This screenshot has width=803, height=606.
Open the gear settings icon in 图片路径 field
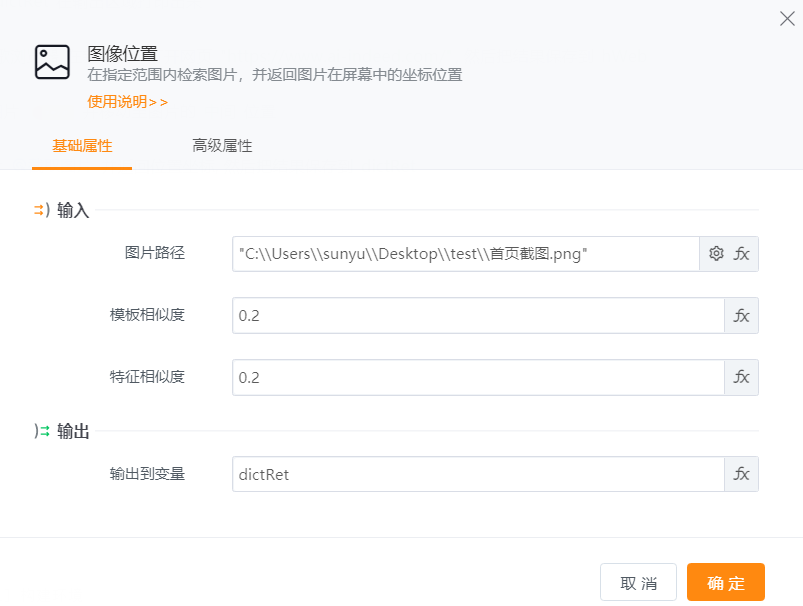[x=716, y=254]
